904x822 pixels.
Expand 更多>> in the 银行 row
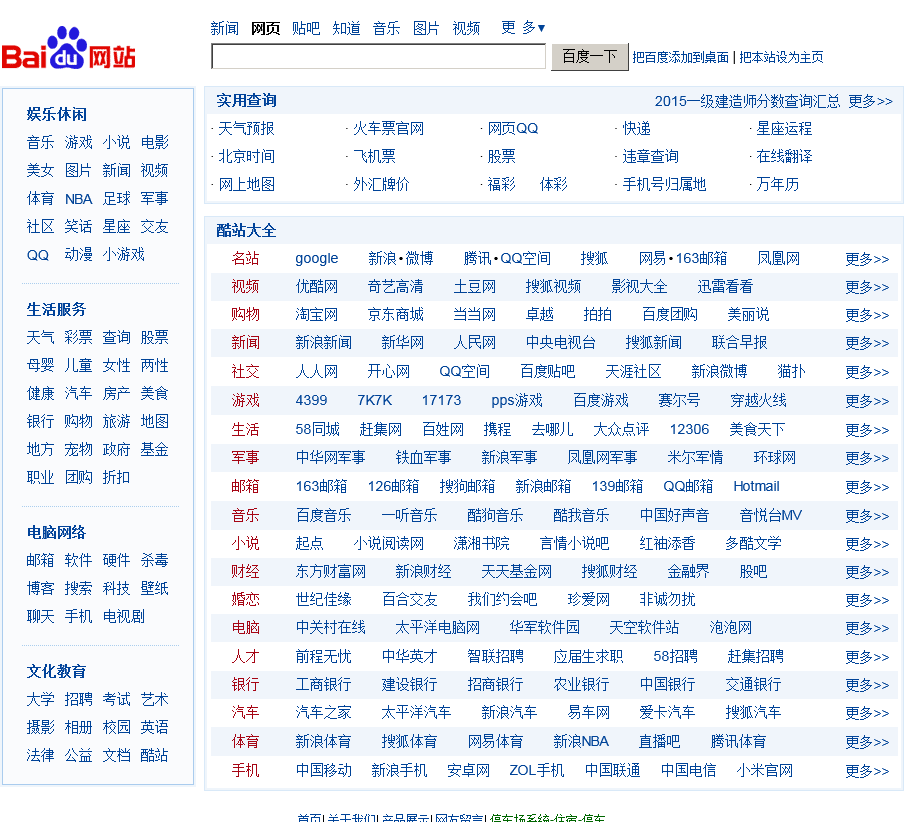[867, 685]
